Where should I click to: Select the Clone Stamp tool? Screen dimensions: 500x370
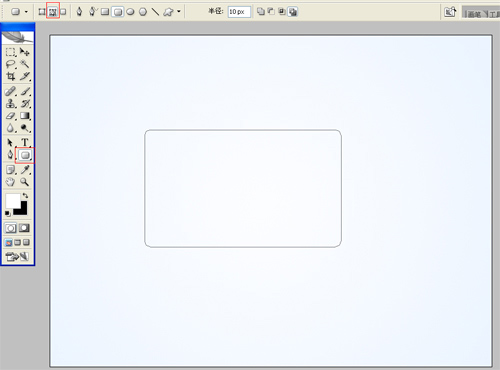tap(10, 104)
